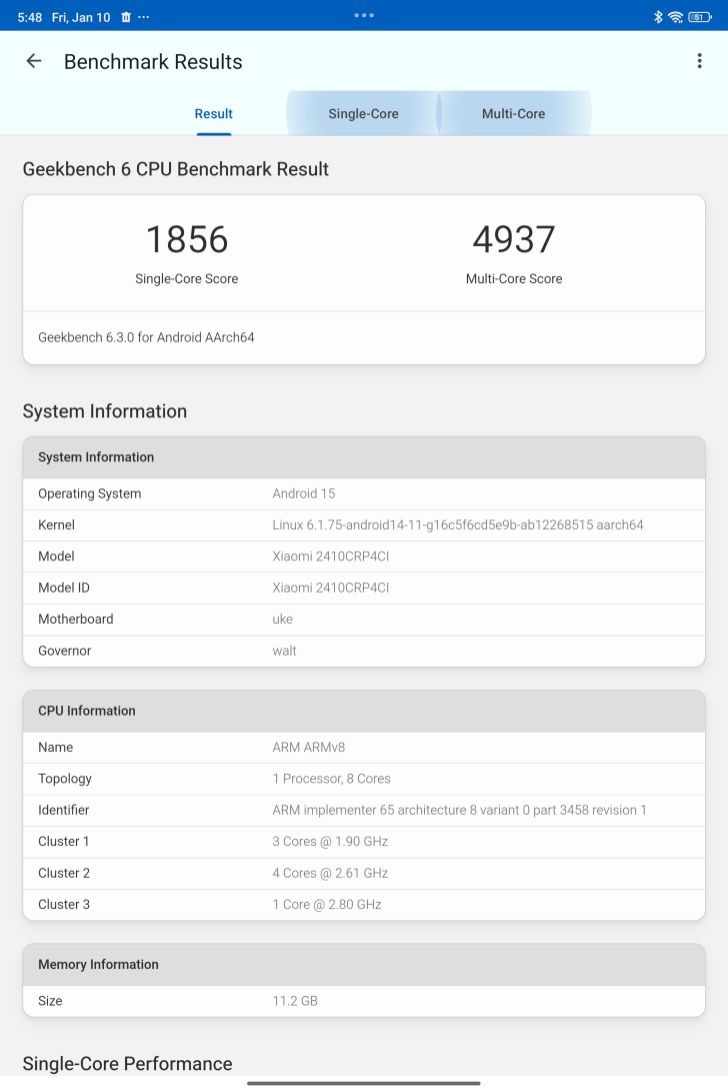Tap the Operating System Android 15 row
728x1091 pixels.
[x=364, y=494]
